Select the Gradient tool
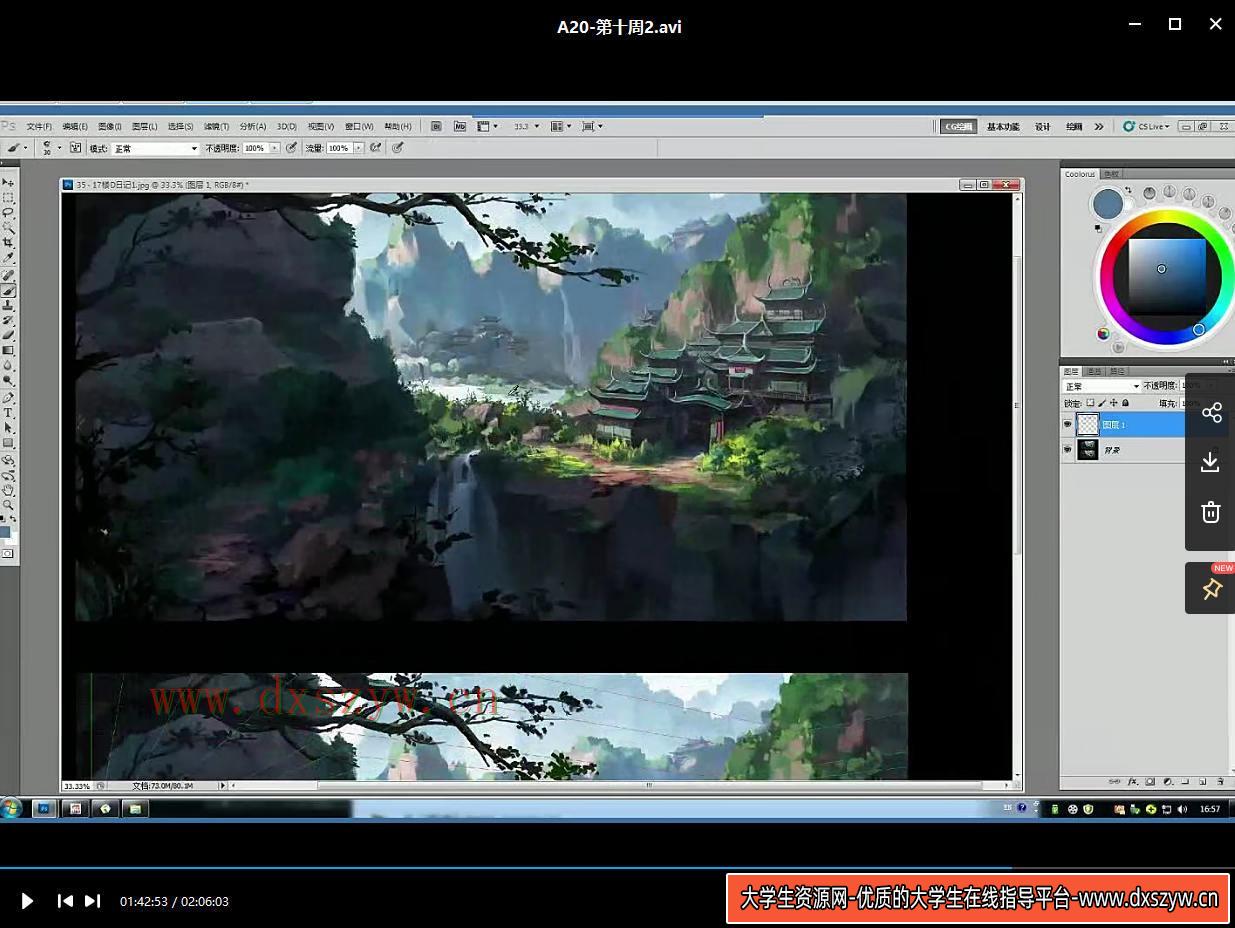This screenshot has width=1235, height=928. pyautogui.click(x=8, y=349)
